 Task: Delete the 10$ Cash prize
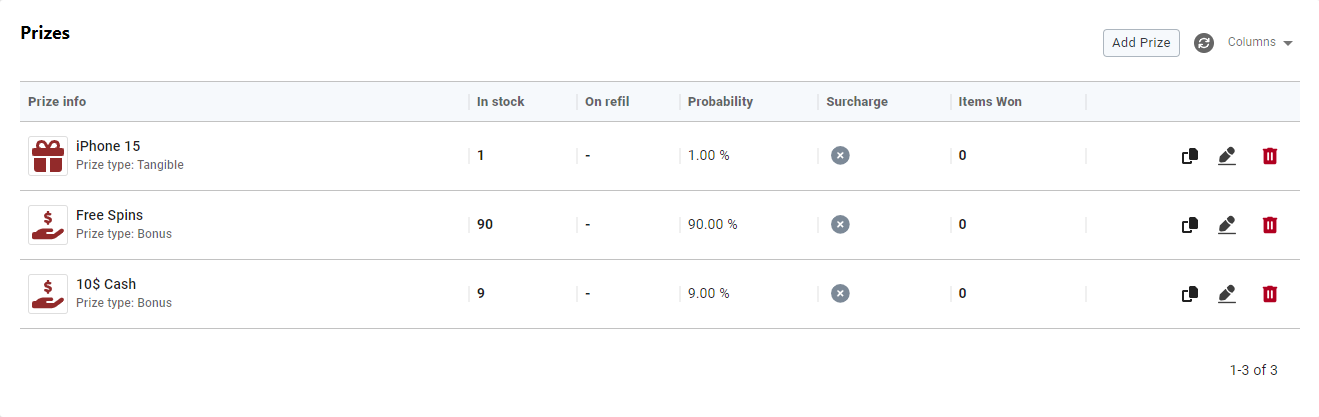click(1269, 294)
